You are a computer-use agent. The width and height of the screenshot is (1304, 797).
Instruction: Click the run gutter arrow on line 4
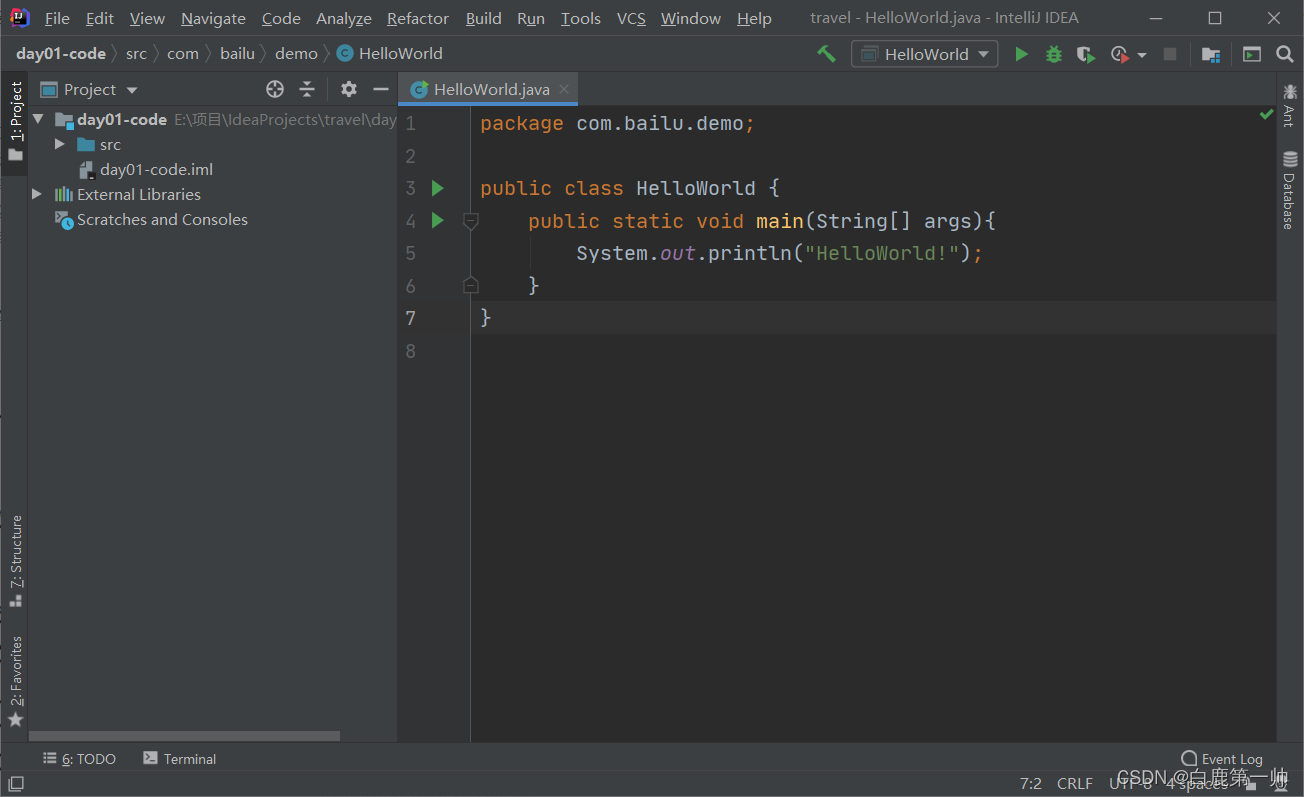437,220
